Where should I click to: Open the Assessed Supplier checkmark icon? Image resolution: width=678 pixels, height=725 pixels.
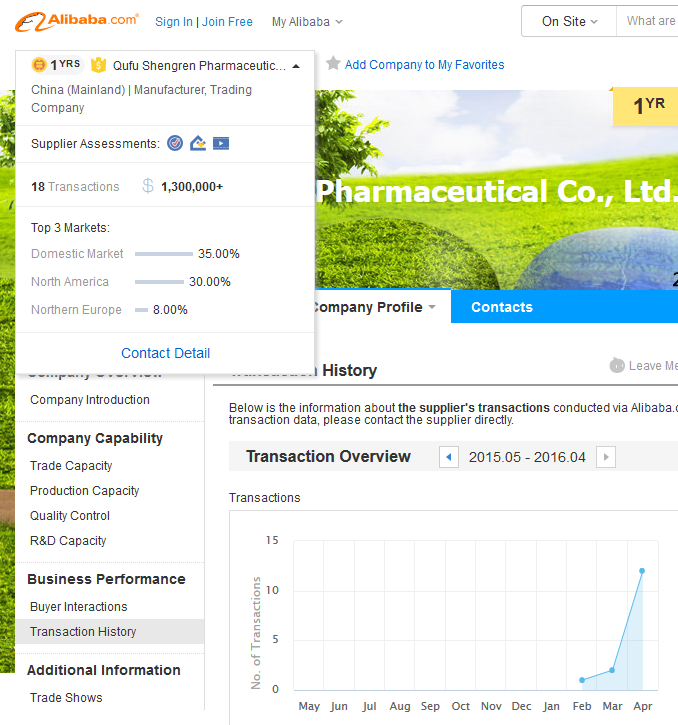(175, 143)
